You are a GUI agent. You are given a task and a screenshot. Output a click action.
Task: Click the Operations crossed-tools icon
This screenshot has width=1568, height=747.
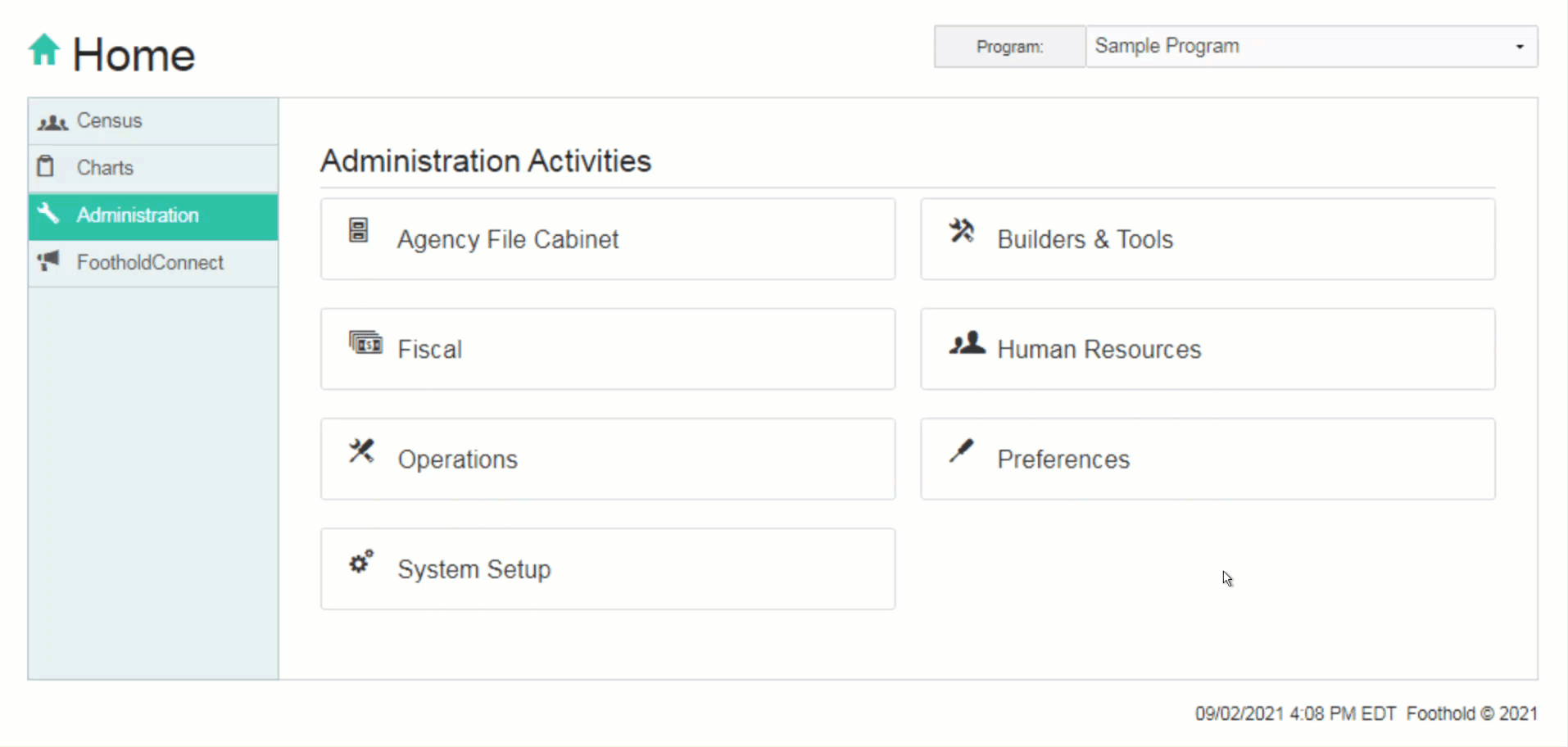click(x=361, y=450)
